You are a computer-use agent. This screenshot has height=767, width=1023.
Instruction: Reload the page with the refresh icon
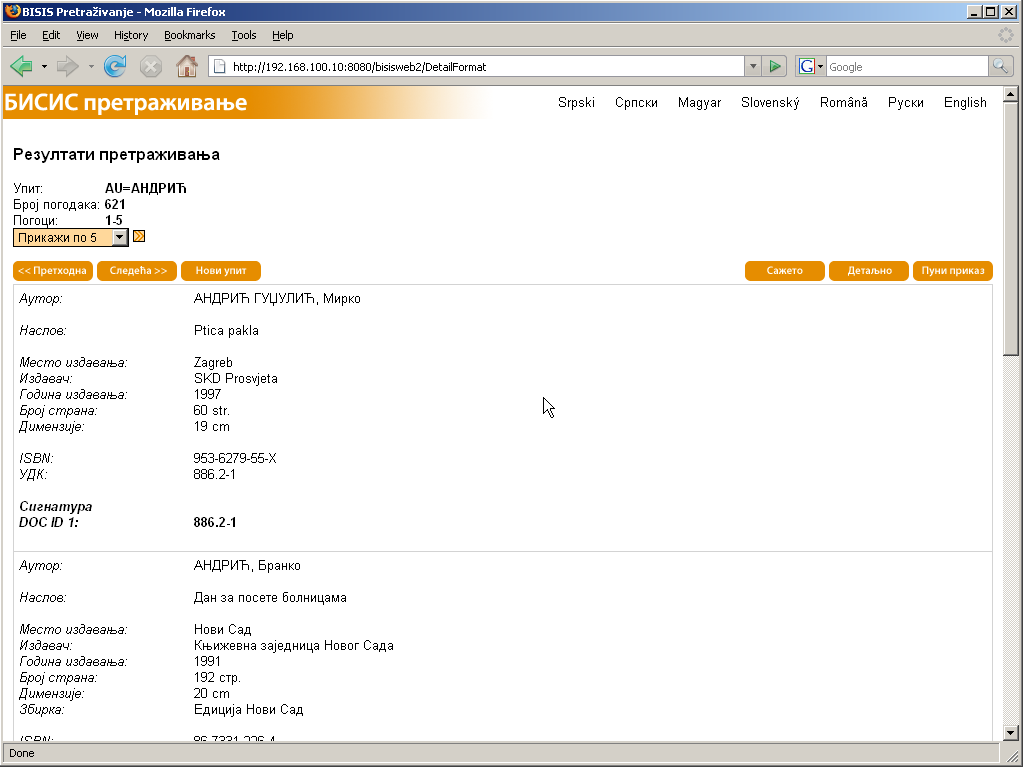115,66
